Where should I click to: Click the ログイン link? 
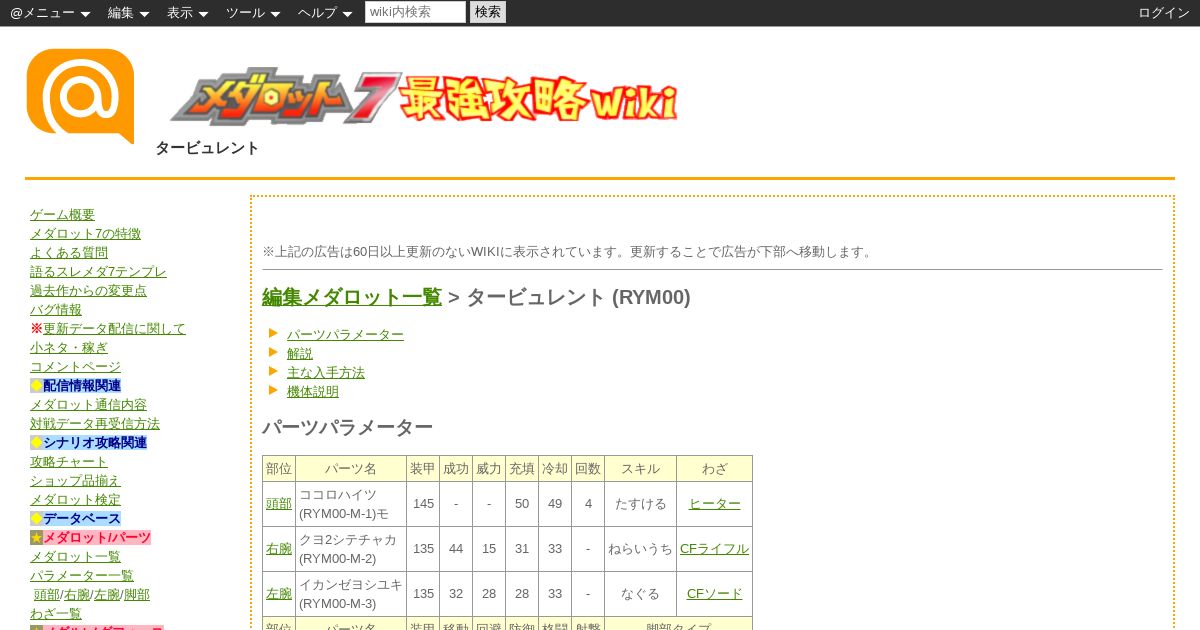(1164, 13)
